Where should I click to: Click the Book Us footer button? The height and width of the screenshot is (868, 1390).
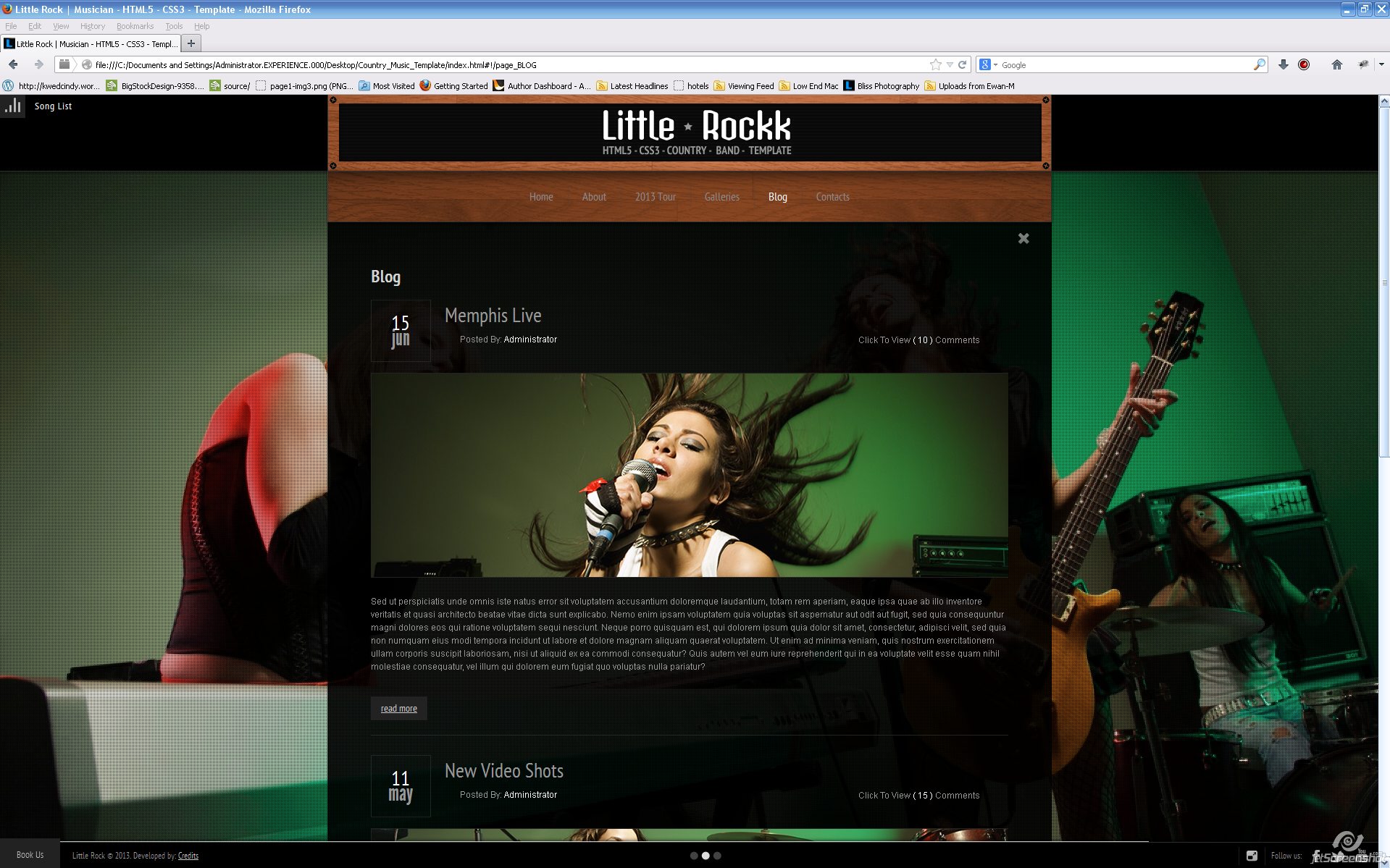[x=30, y=855]
